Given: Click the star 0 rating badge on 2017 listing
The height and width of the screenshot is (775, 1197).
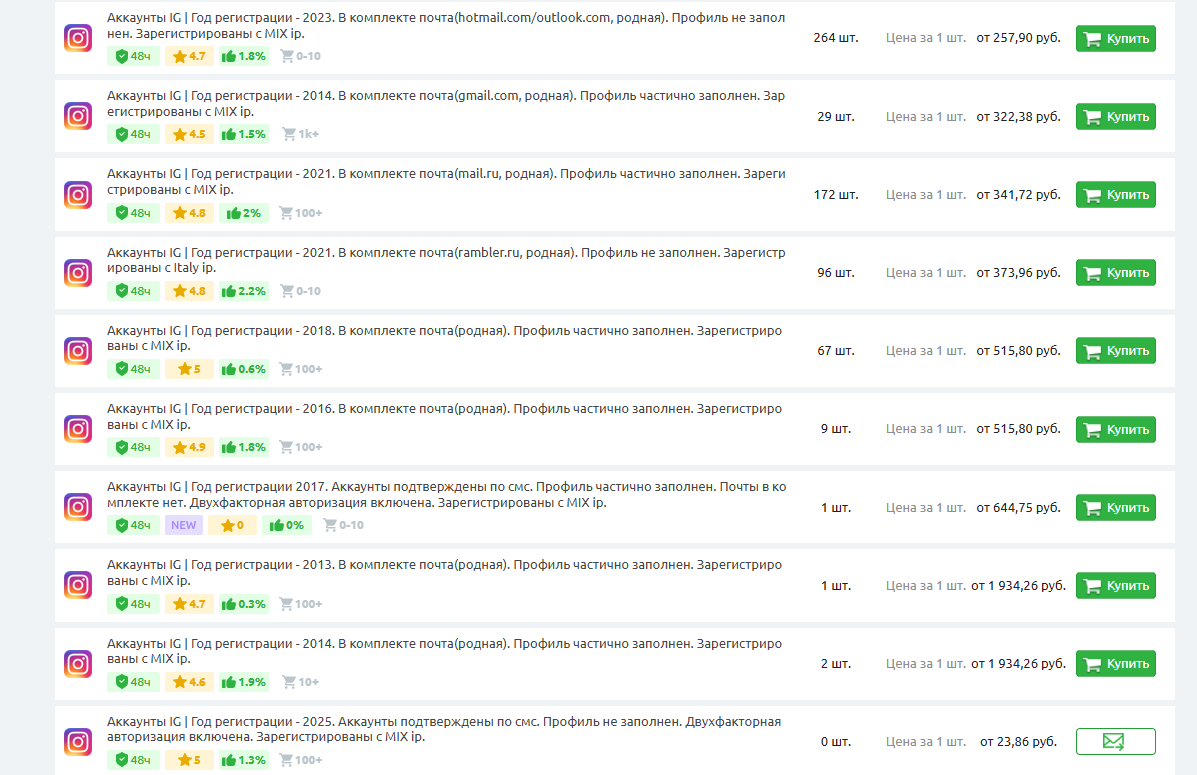Looking at the screenshot, I should 233,524.
